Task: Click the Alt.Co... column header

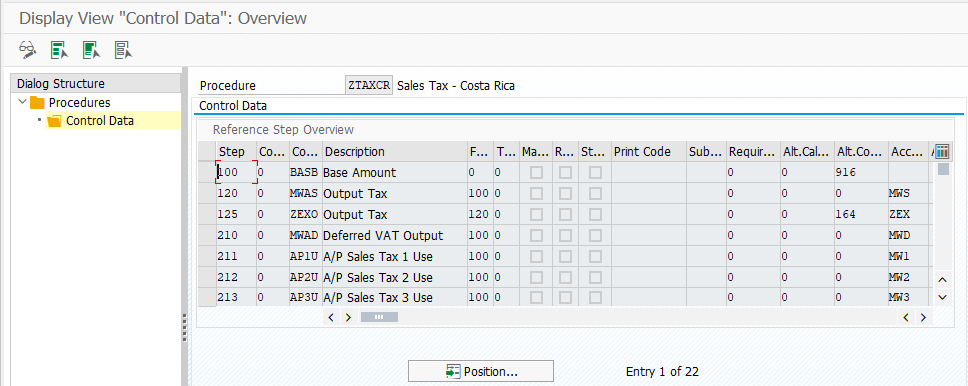Action: click(x=861, y=152)
